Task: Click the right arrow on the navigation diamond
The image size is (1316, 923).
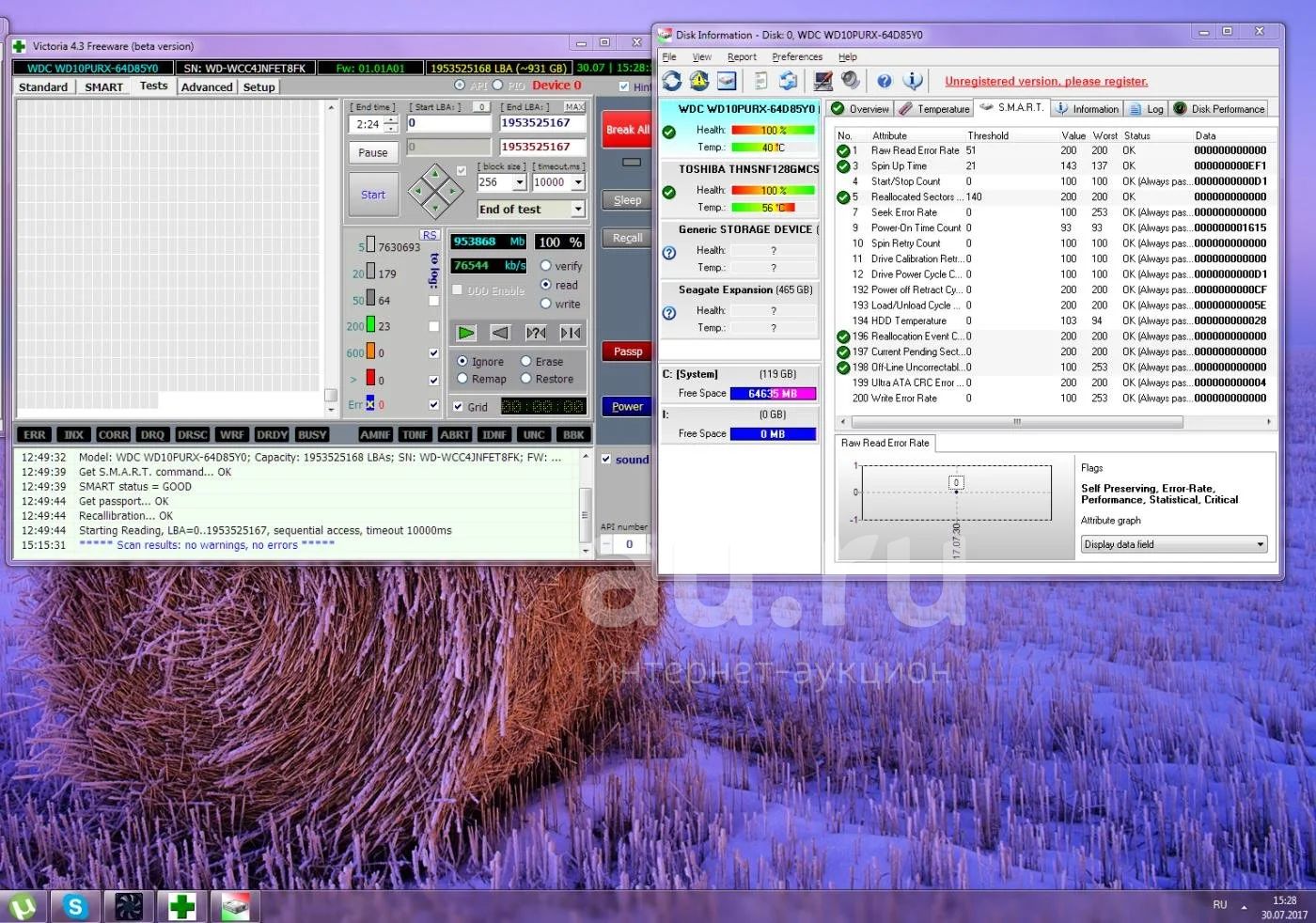Action: pos(451,192)
